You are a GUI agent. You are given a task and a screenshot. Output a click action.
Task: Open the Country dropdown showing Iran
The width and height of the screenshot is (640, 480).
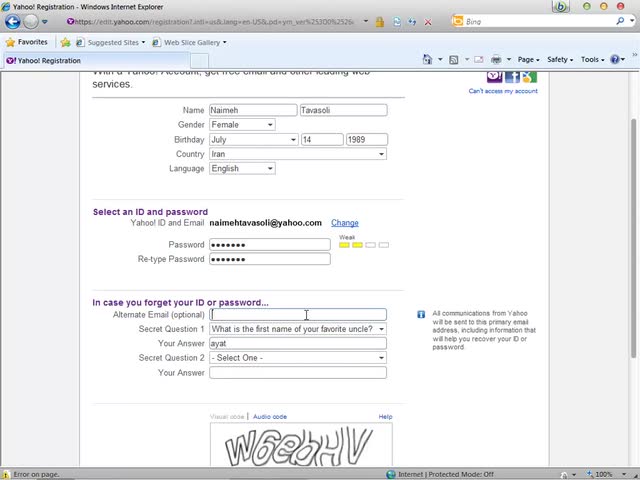(x=298, y=154)
